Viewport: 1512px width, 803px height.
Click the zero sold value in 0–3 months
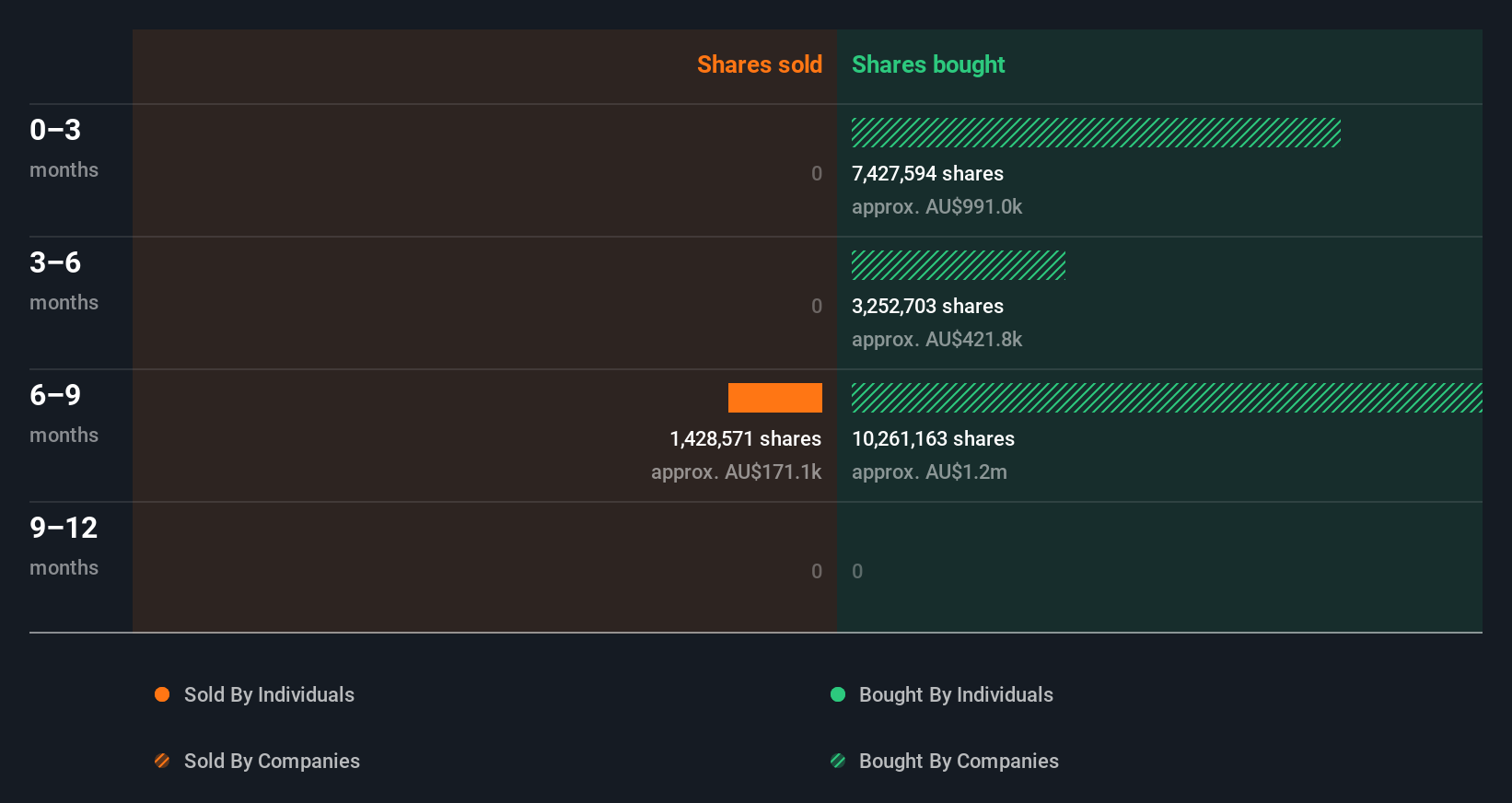pyautogui.click(x=817, y=173)
